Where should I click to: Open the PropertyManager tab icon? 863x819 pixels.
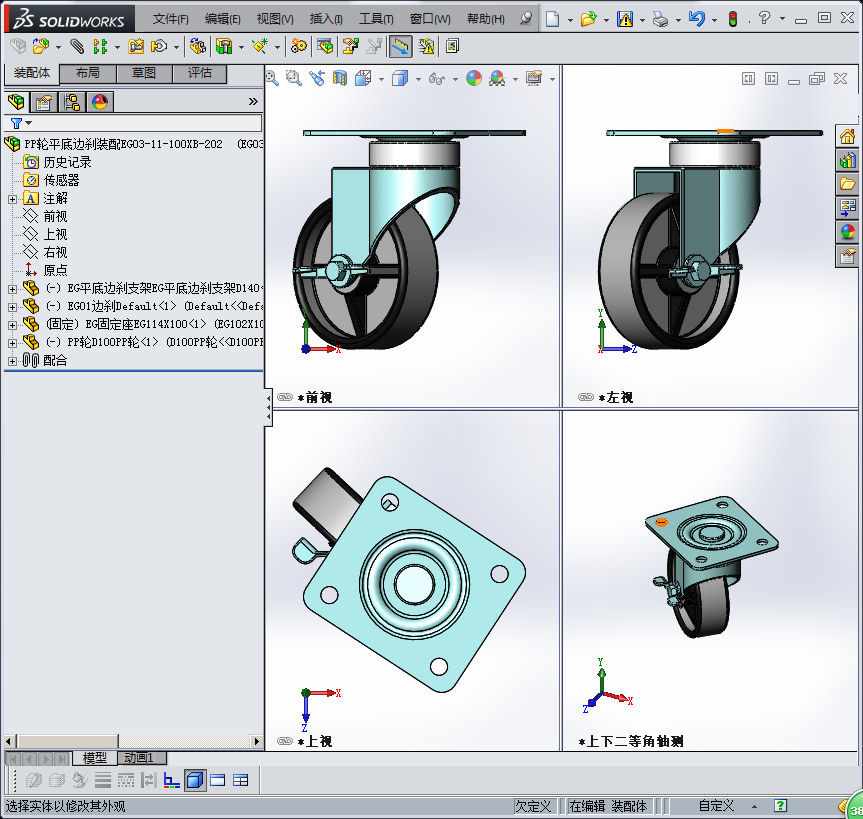(x=43, y=102)
